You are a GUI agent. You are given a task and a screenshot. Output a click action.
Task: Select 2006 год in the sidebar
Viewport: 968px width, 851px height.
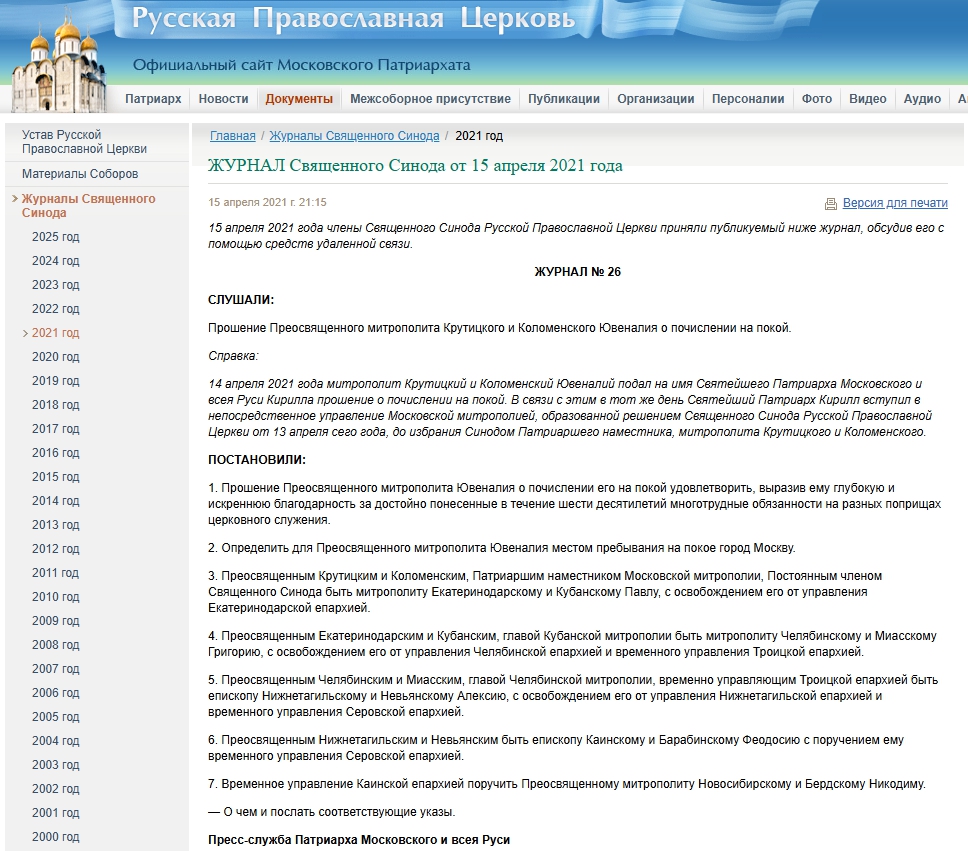56,693
